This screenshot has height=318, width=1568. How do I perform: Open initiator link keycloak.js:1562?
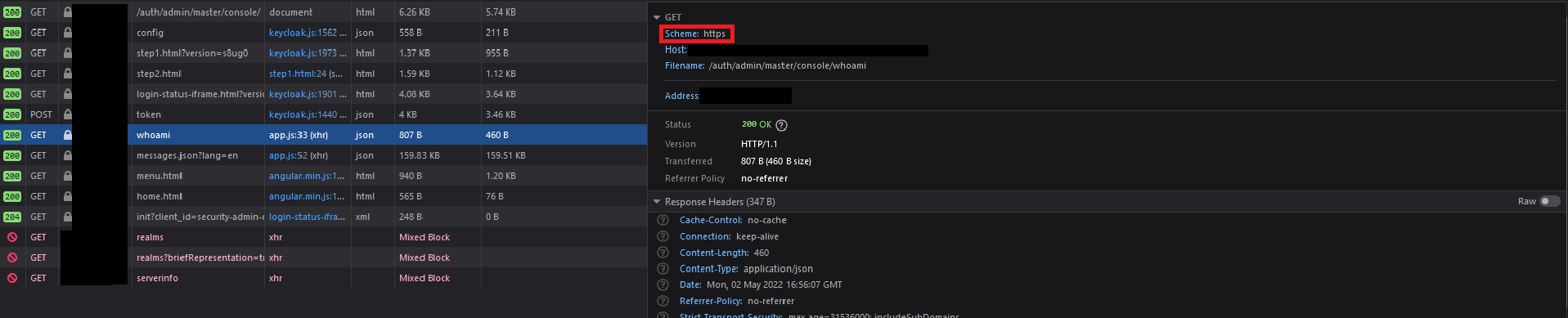point(308,33)
